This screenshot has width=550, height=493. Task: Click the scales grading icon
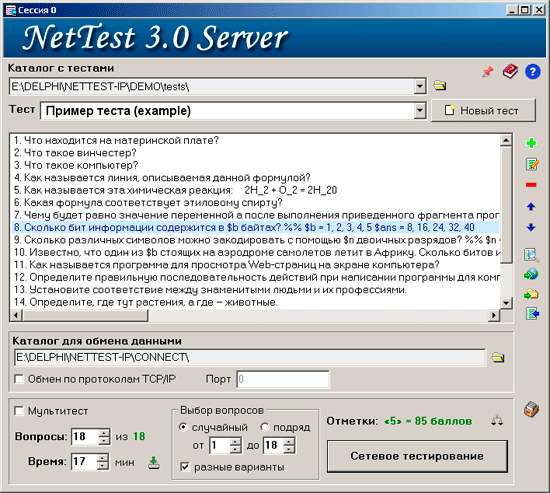point(497,420)
